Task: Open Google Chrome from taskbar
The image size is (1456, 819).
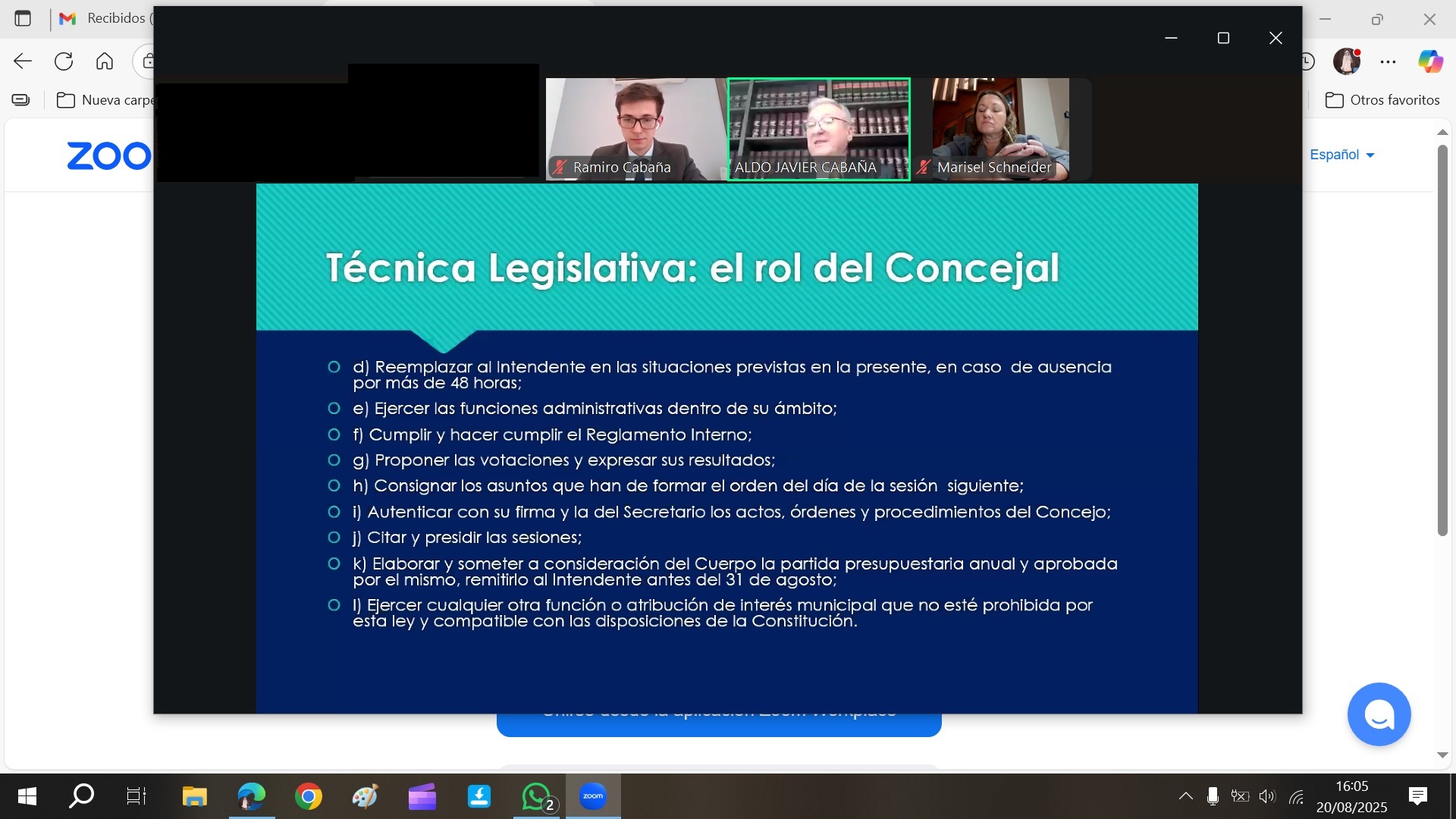Action: click(309, 796)
